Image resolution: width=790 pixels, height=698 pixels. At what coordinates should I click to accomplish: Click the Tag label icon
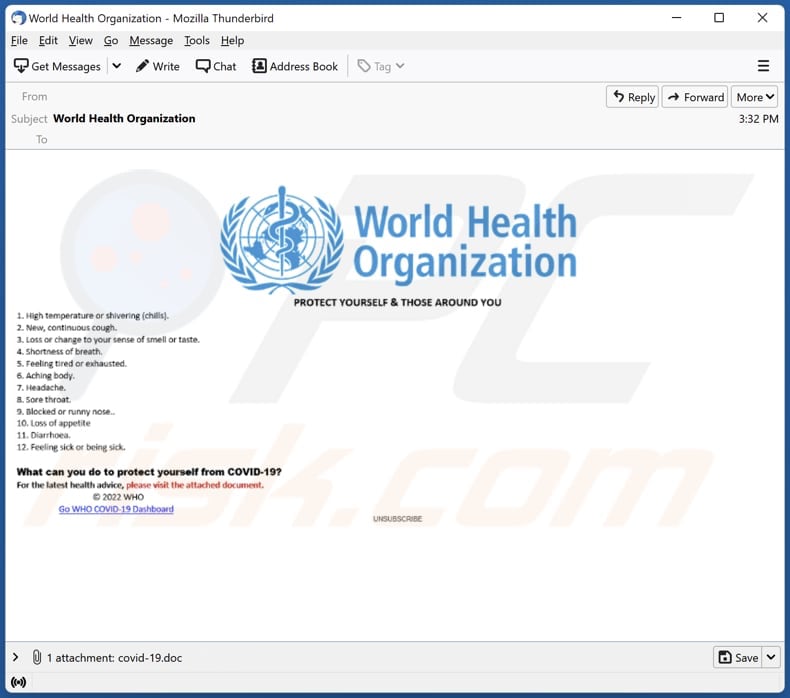tap(364, 66)
